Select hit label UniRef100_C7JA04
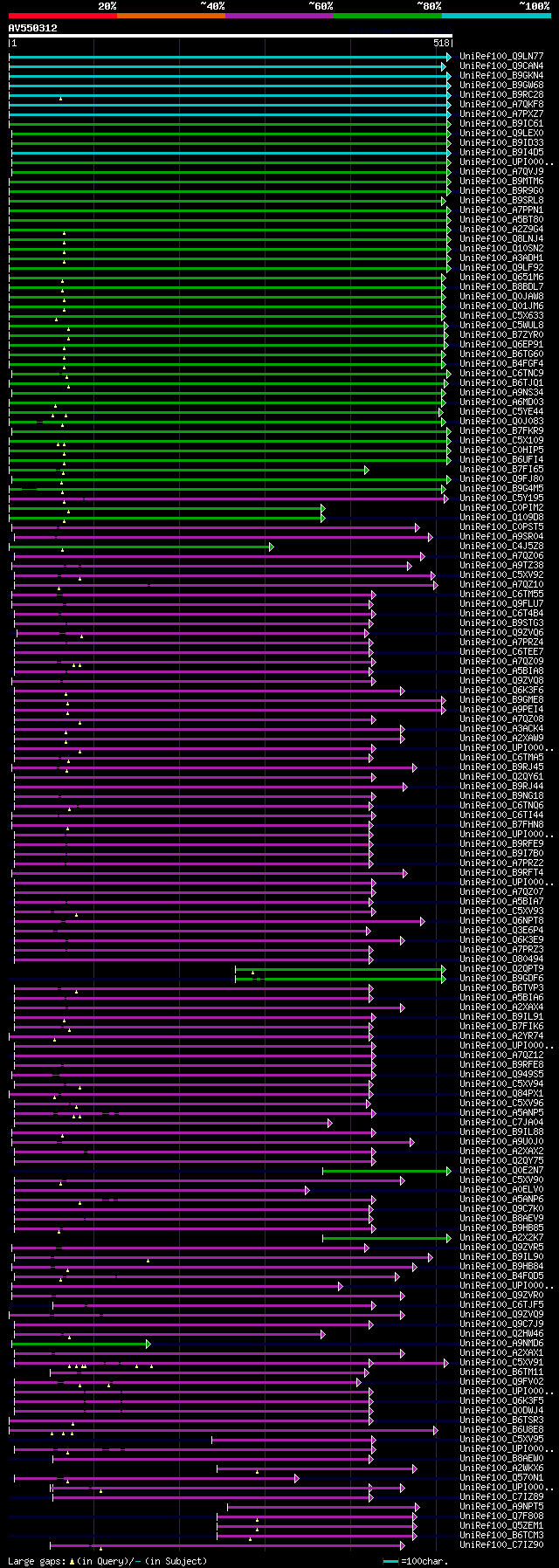The height and width of the screenshot is (1568, 559). point(501,1122)
